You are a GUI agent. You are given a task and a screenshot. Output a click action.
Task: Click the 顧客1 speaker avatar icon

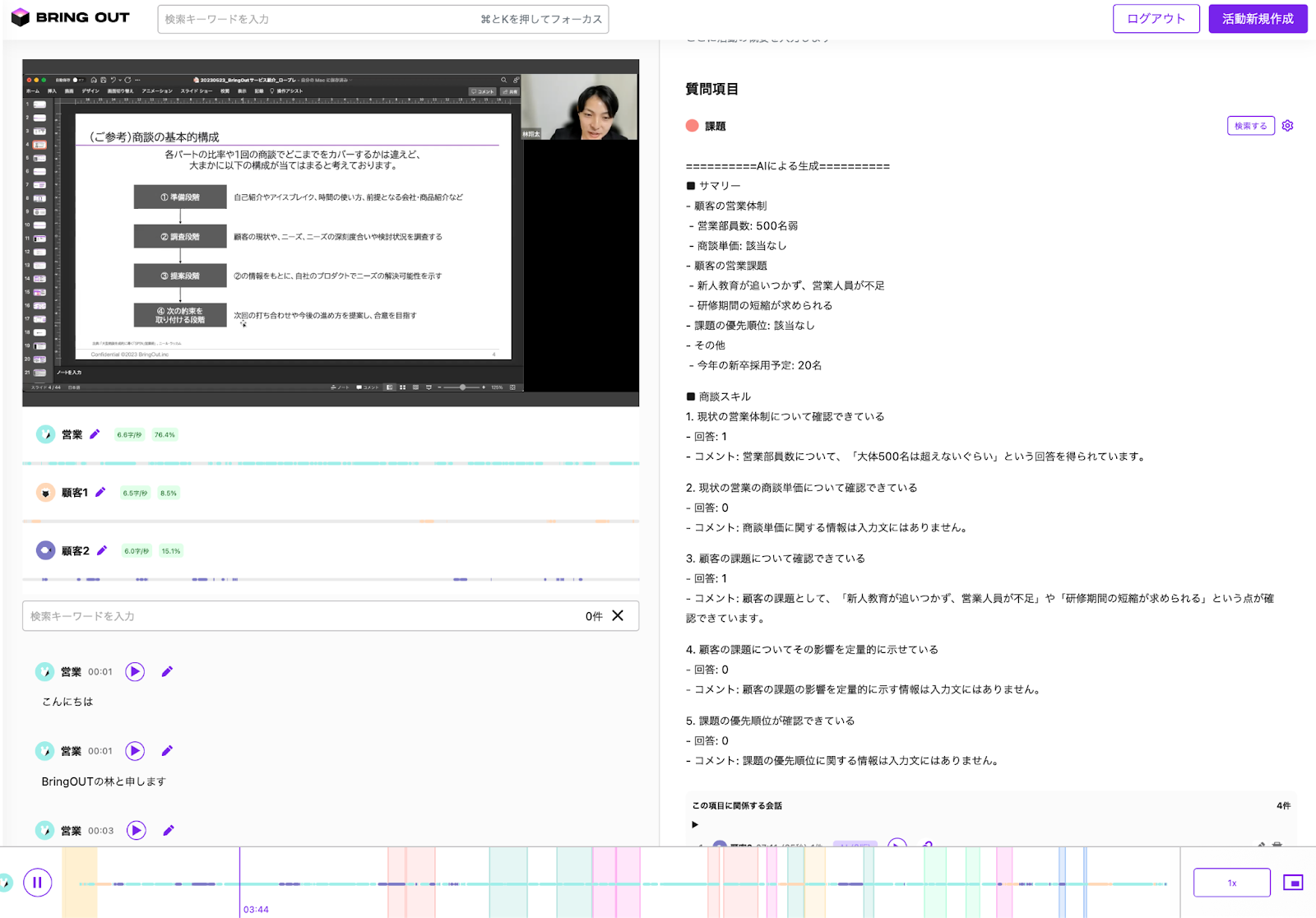point(45,493)
